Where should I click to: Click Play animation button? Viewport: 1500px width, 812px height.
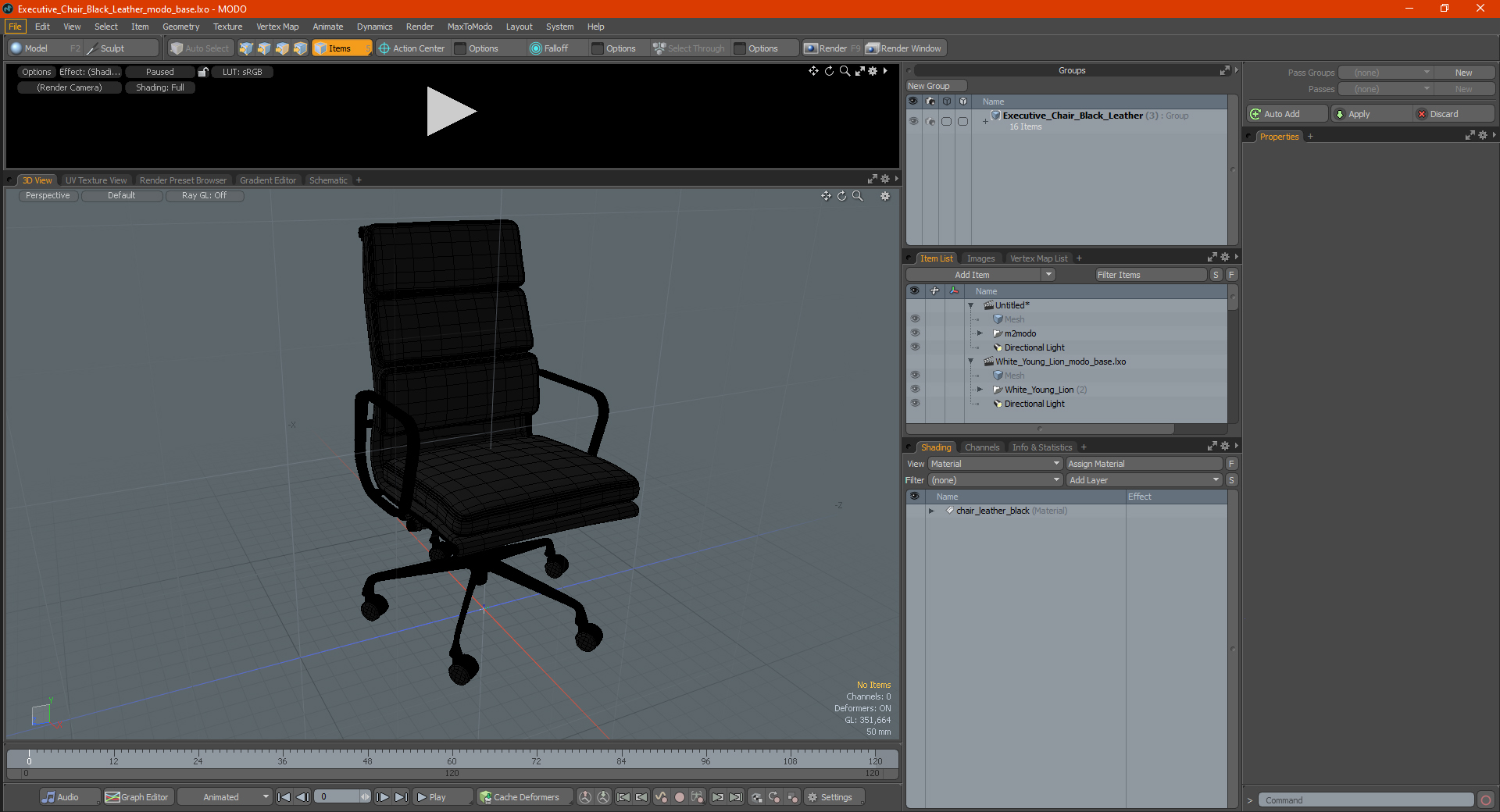441,797
